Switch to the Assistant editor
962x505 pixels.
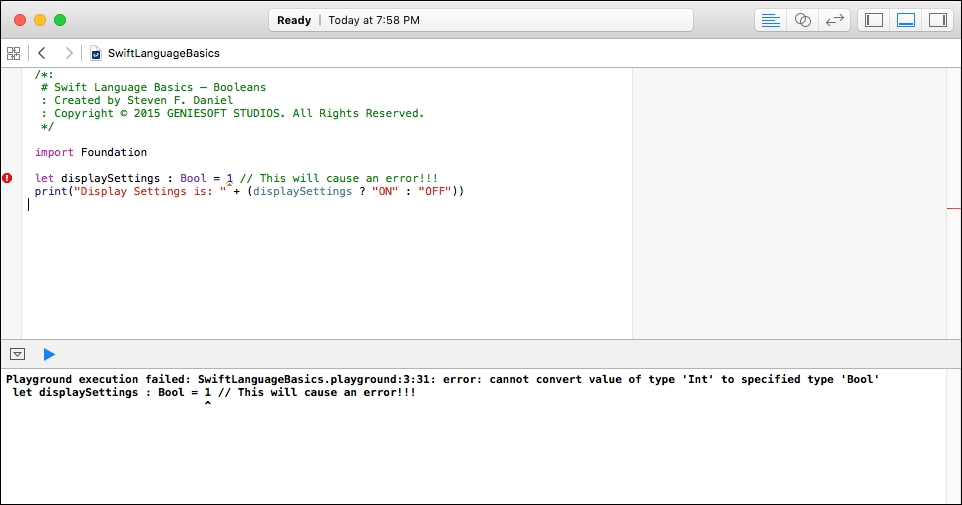tap(802, 20)
